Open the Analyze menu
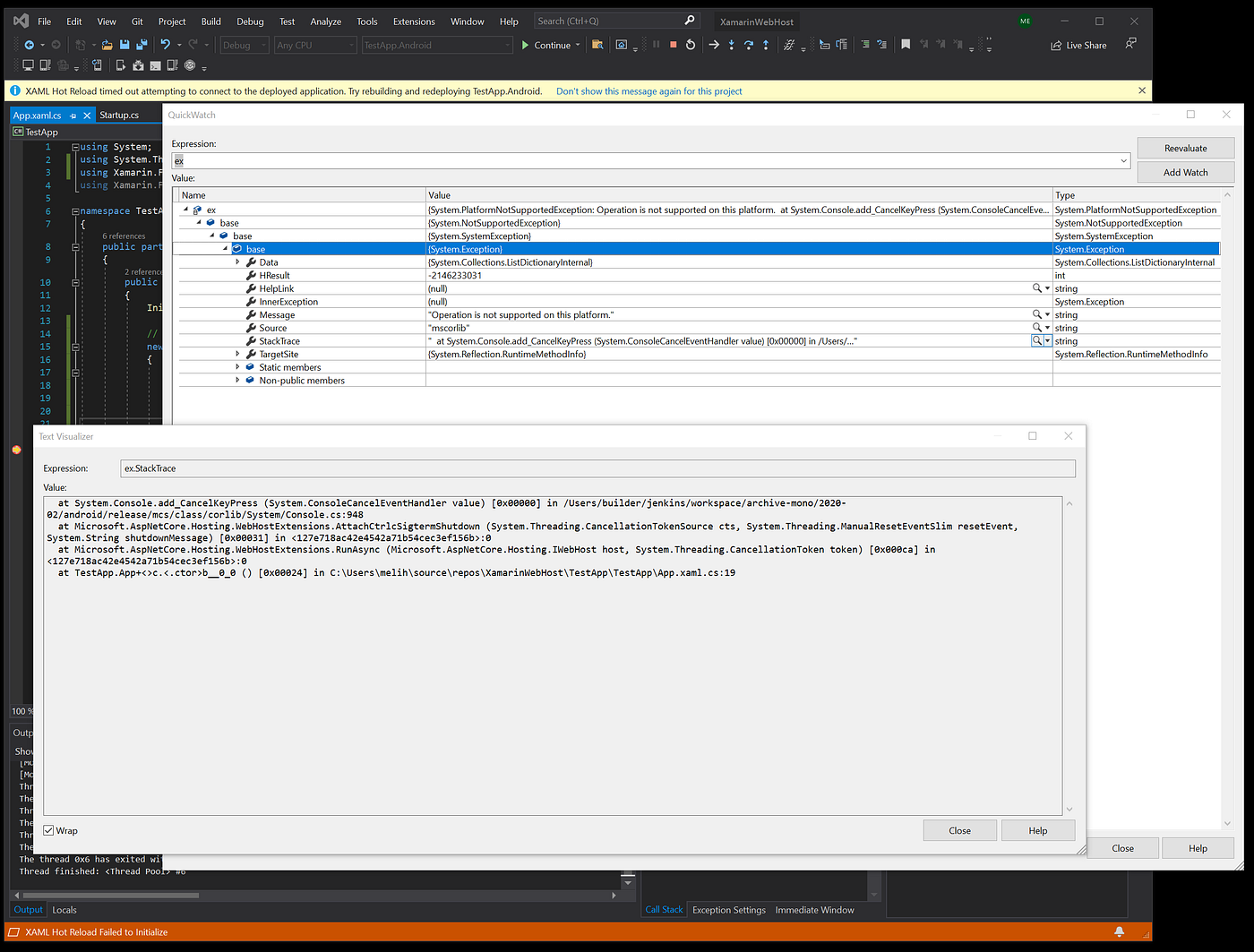 click(x=325, y=21)
